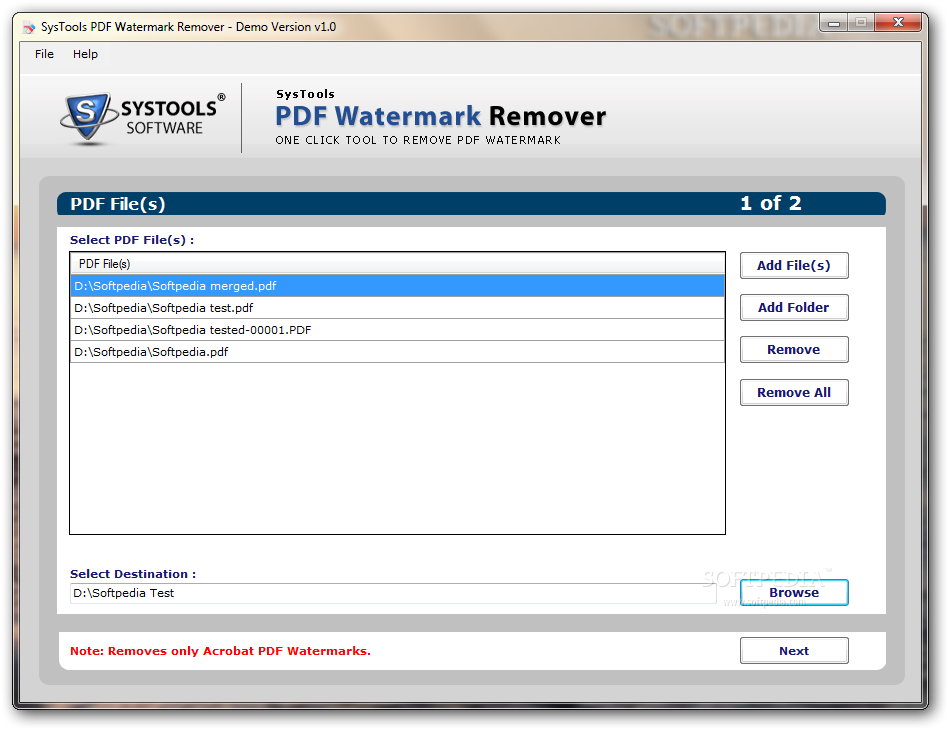Click the Remove button

[x=793, y=349]
